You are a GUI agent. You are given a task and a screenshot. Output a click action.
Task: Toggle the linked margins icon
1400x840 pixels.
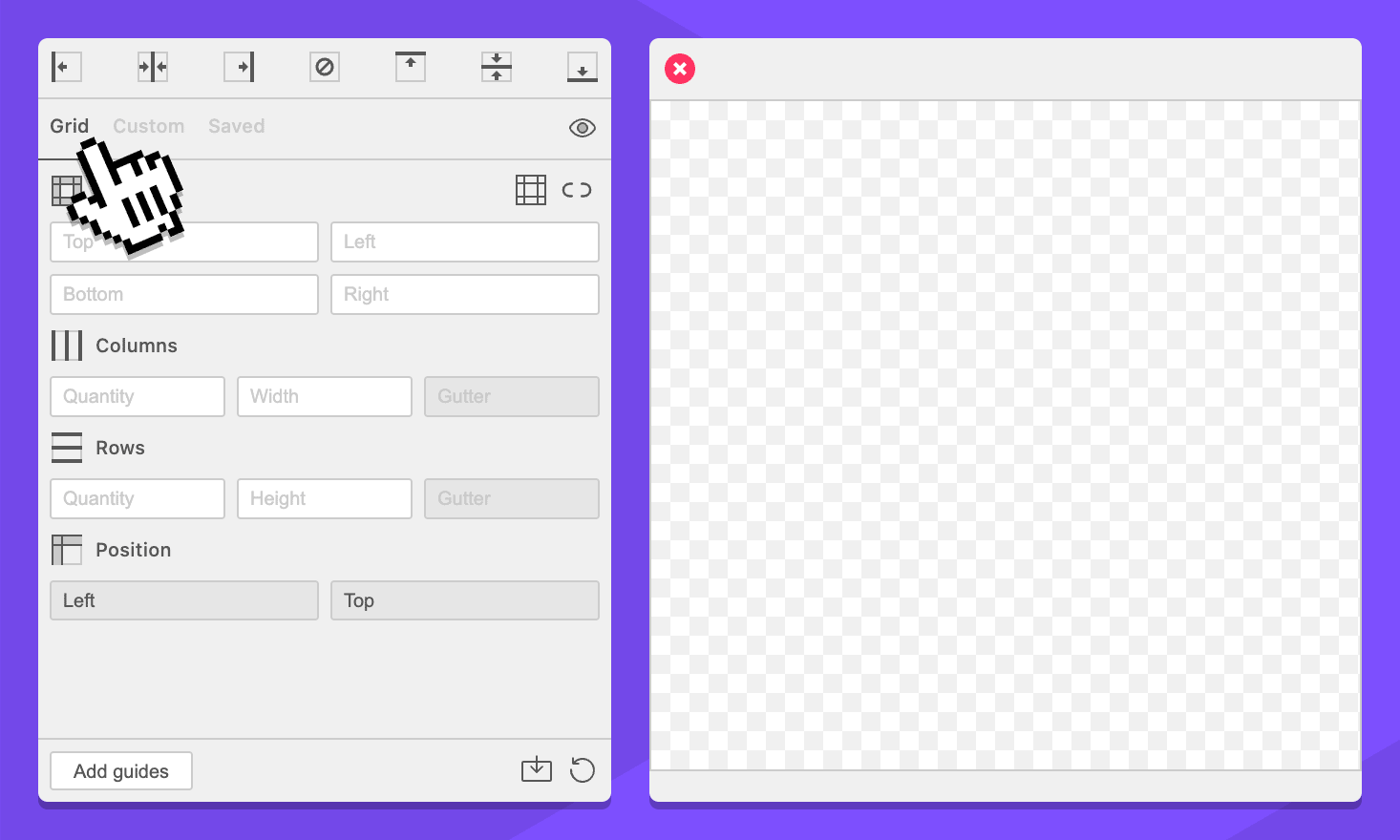point(577,190)
